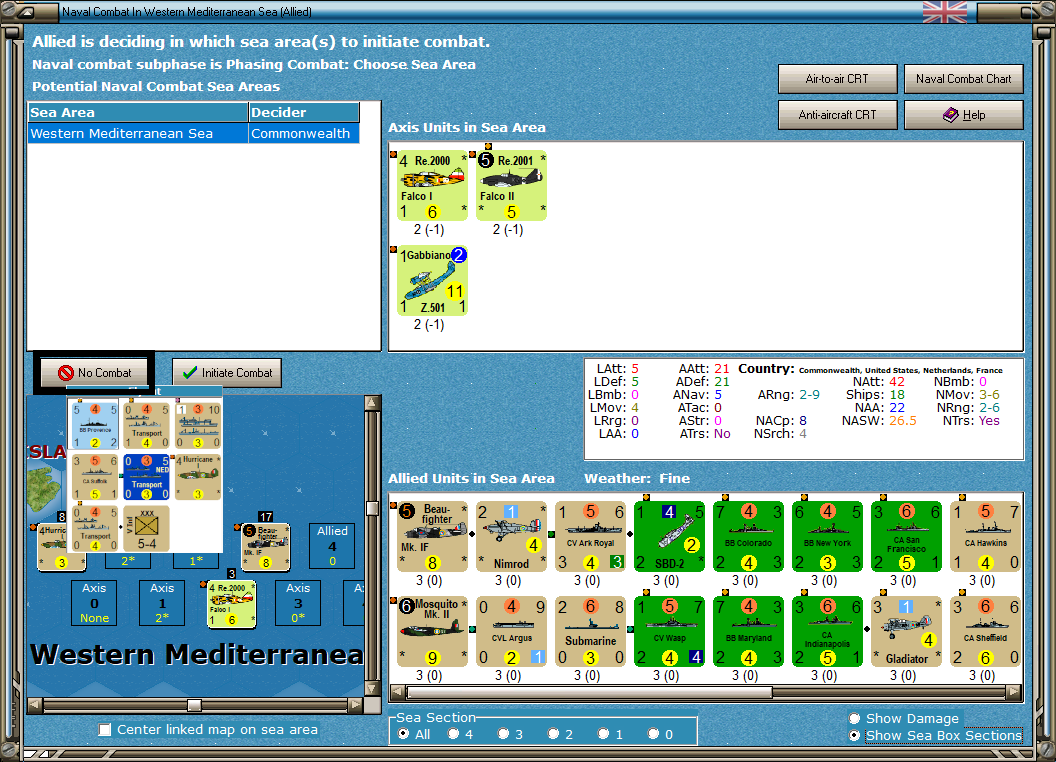The image size is (1056, 762).
Task: Click the Sea Area column header
Action: click(x=138, y=113)
